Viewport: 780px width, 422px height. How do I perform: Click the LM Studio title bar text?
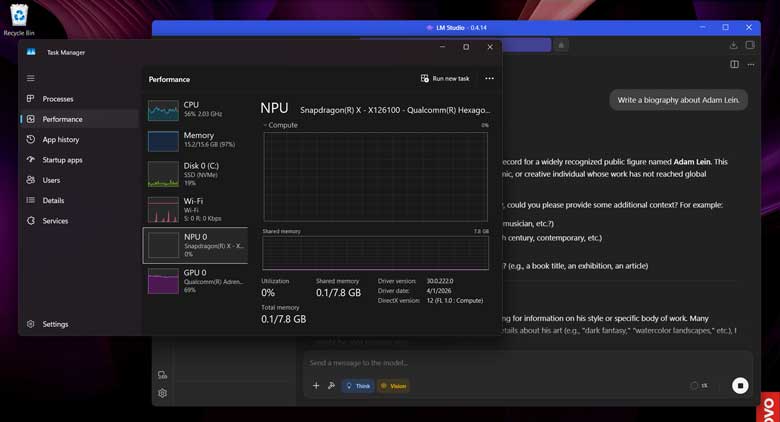(x=461, y=28)
